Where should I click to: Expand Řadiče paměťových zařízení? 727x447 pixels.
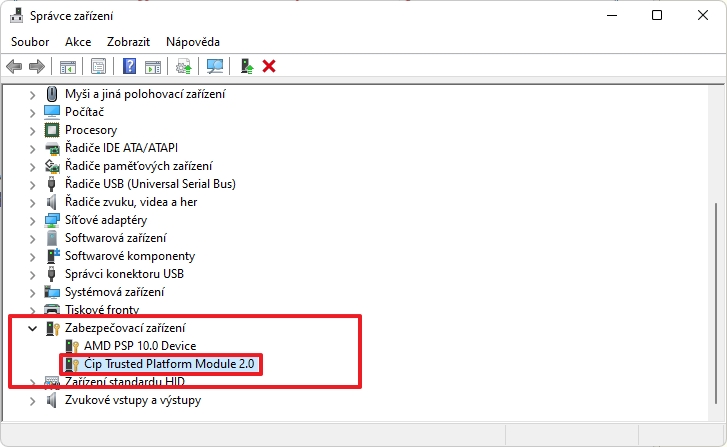pos(32,167)
